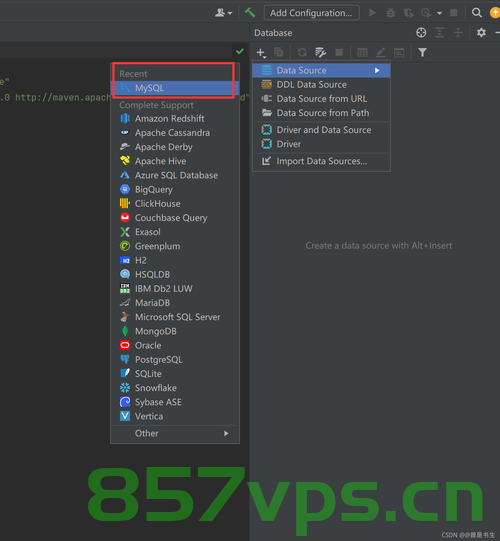Image resolution: width=500 pixels, height=541 pixels.
Task: Click the Edit pencil icon in the Database toolbar
Action: pyautogui.click(x=381, y=52)
